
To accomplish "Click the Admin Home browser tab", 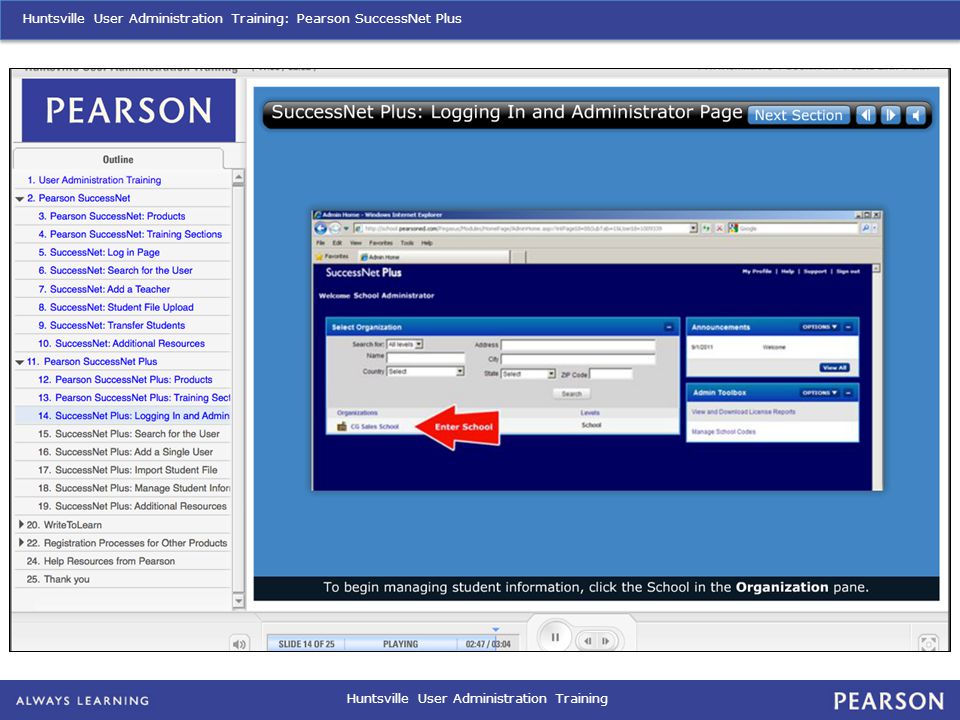I will tap(433, 257).
